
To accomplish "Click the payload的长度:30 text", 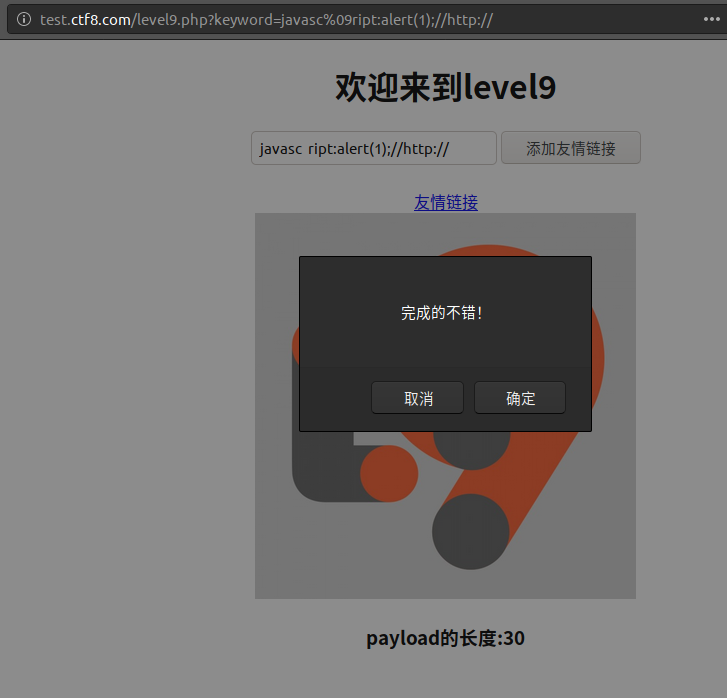I will [x=445, y=638].
